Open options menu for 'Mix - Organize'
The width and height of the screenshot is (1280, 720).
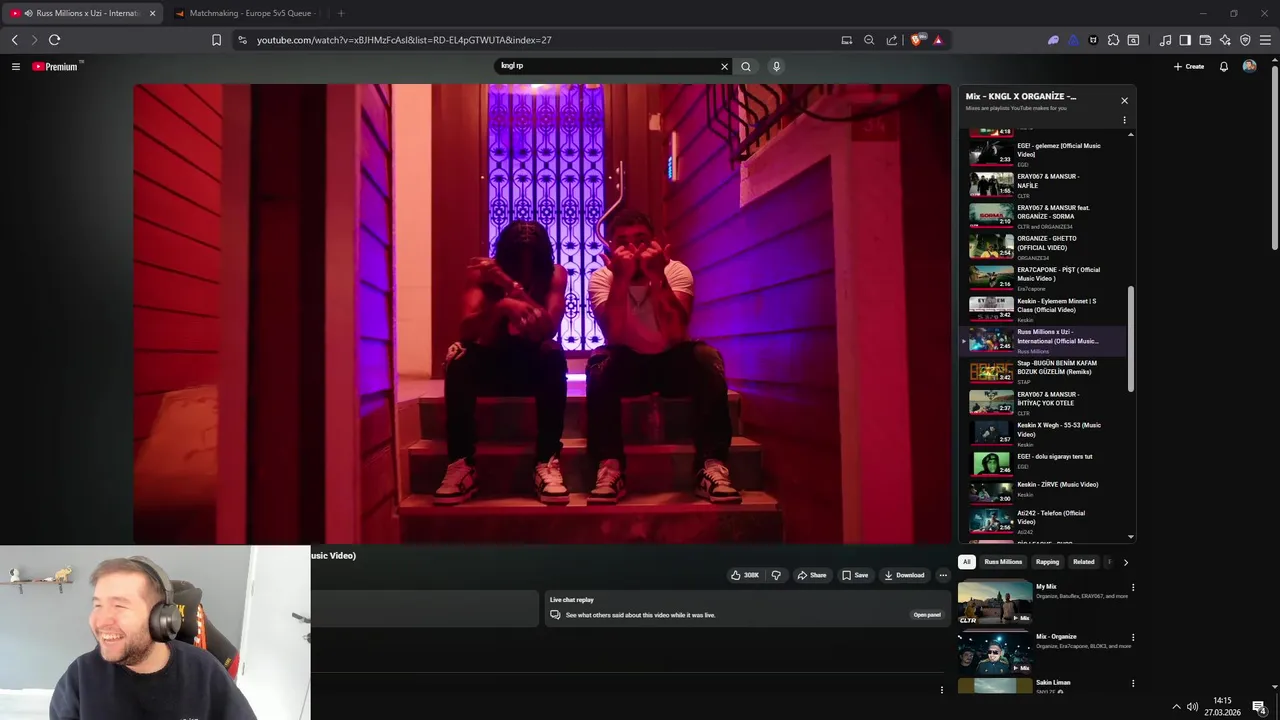[1133, 637]
